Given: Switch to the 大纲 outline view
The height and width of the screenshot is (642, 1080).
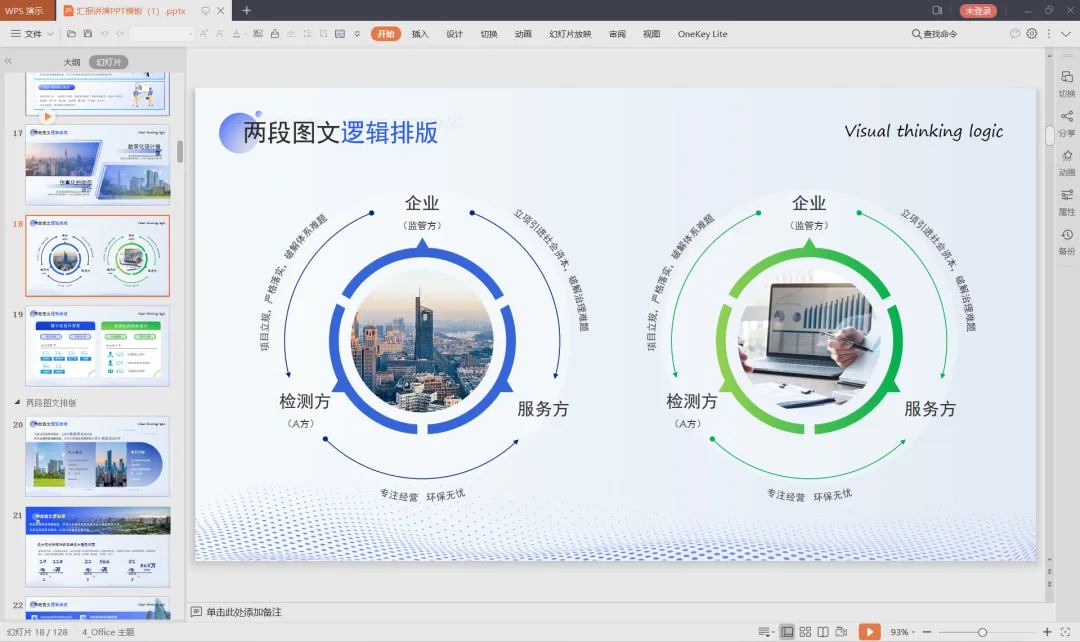Looking at the screenshot, I should pos(72,62).
